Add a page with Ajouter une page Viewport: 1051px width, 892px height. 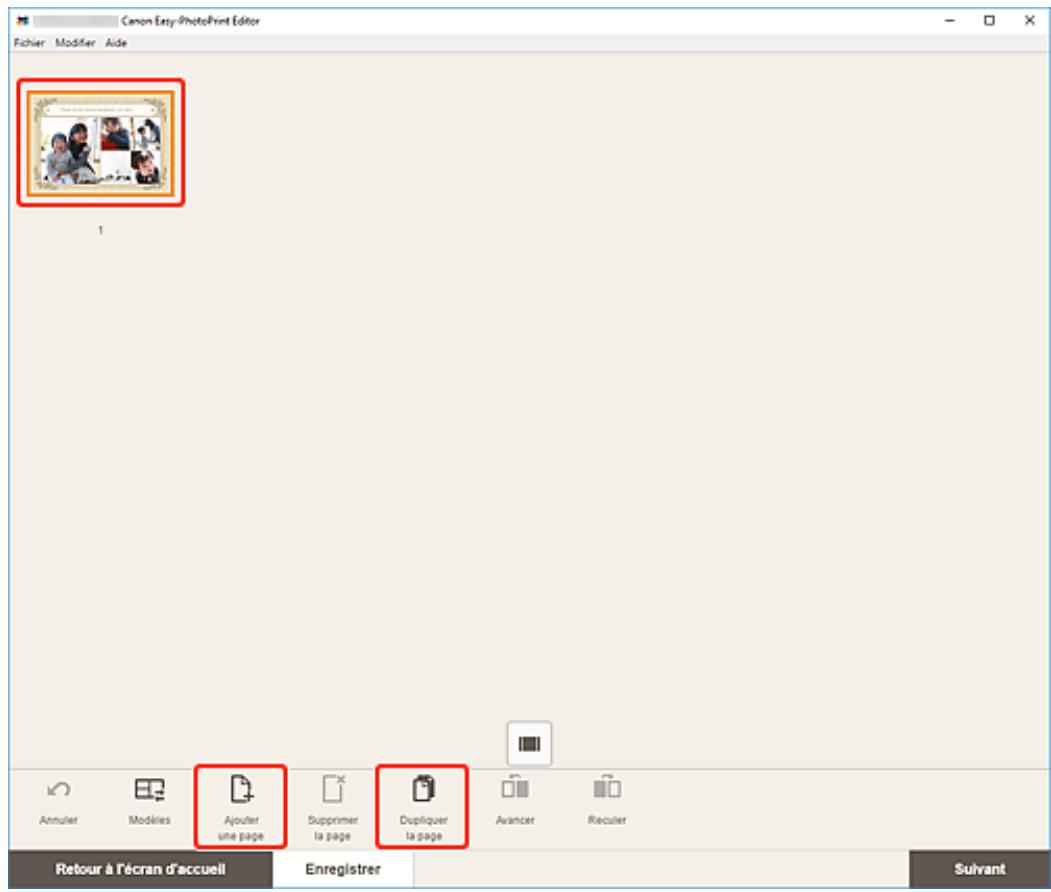pyautogui.click(x=241, y=807)
